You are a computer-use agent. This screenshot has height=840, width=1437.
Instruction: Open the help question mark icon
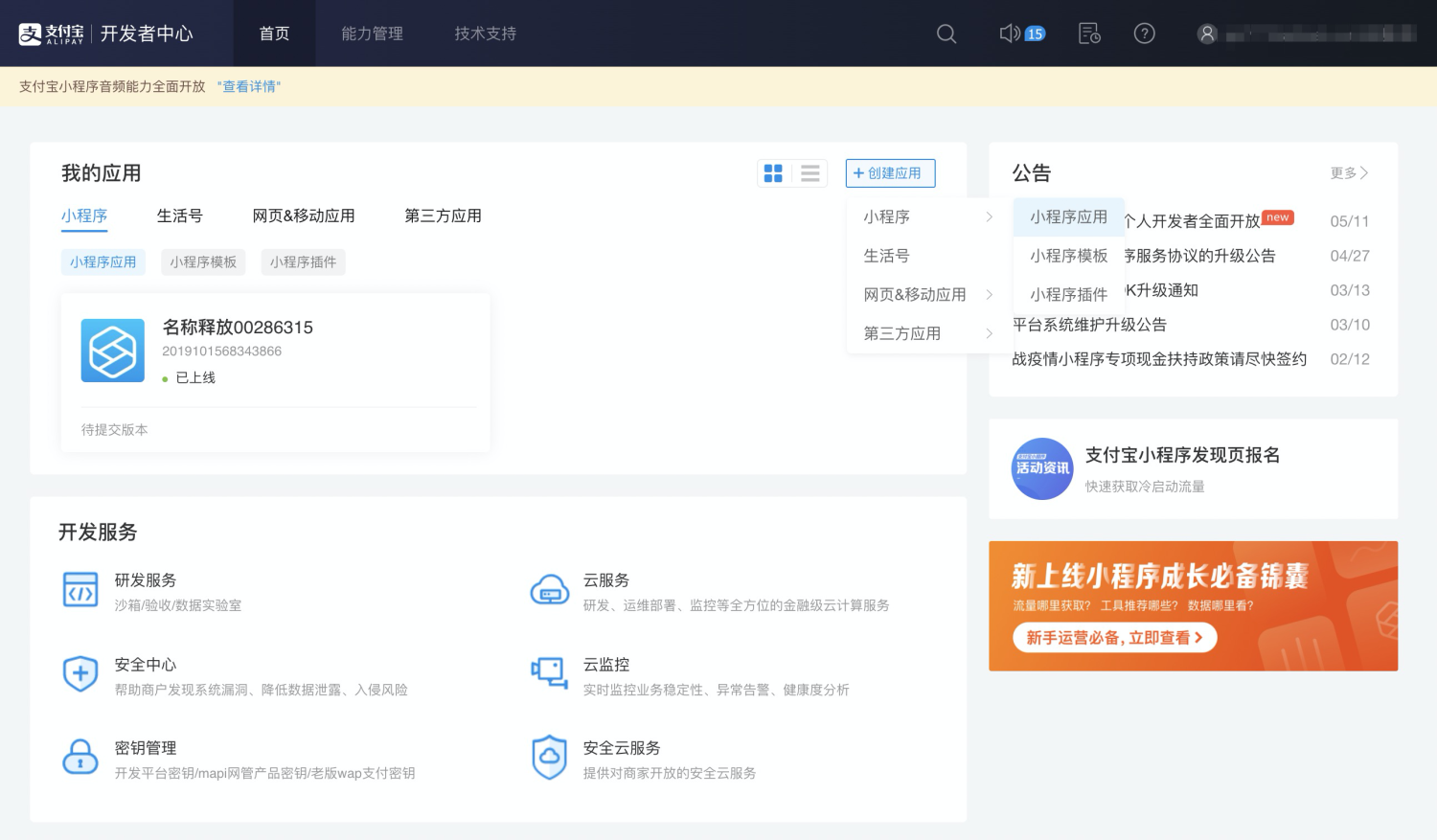(1144, 34)
